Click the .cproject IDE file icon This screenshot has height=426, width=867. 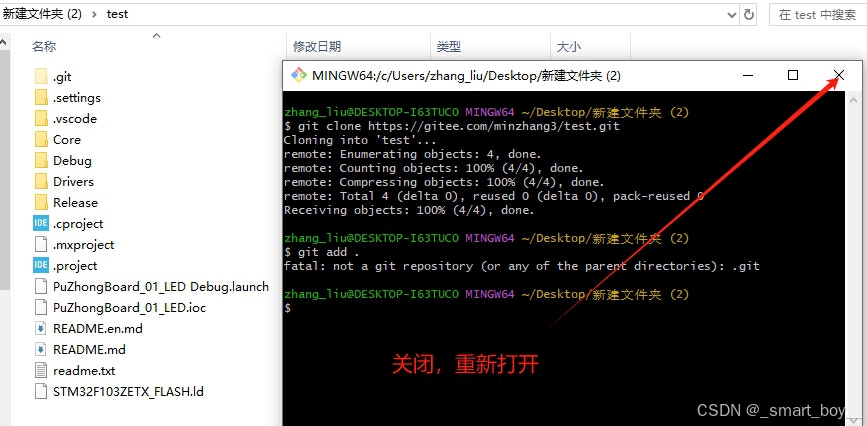tap(41, 224)
